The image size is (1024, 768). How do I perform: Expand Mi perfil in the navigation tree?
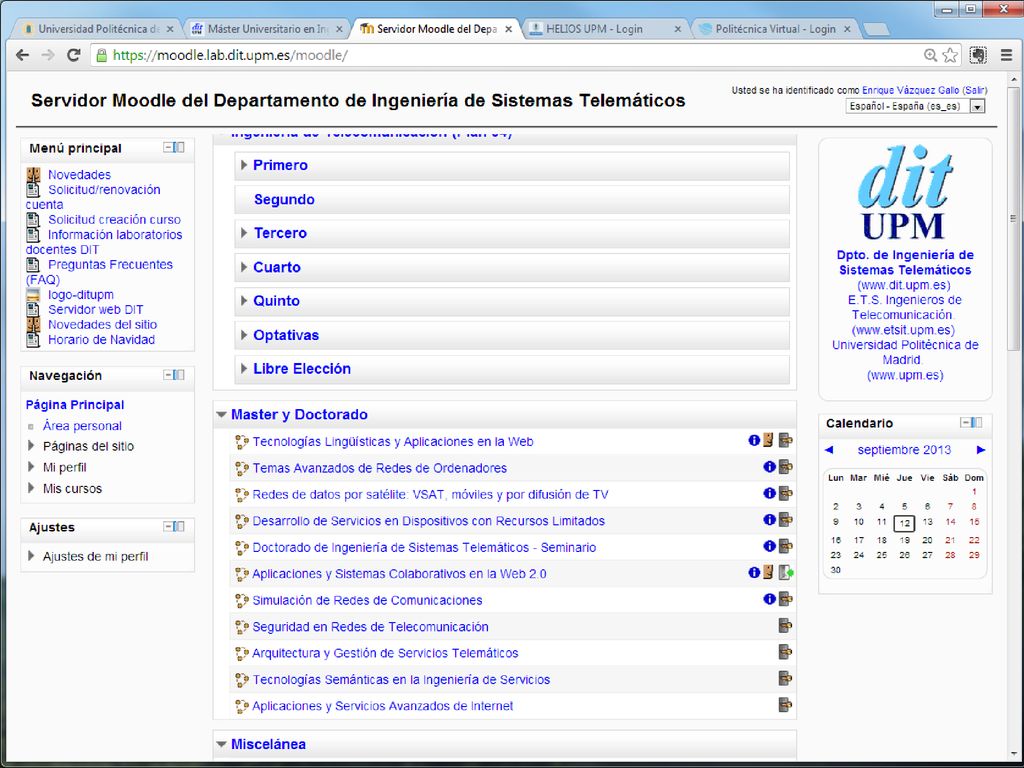tap(31, 467)
